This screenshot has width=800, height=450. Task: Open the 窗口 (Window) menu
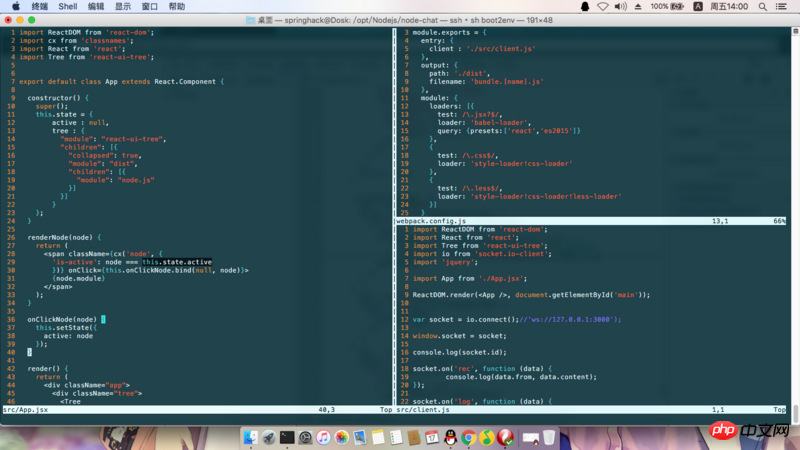(149, 6)
